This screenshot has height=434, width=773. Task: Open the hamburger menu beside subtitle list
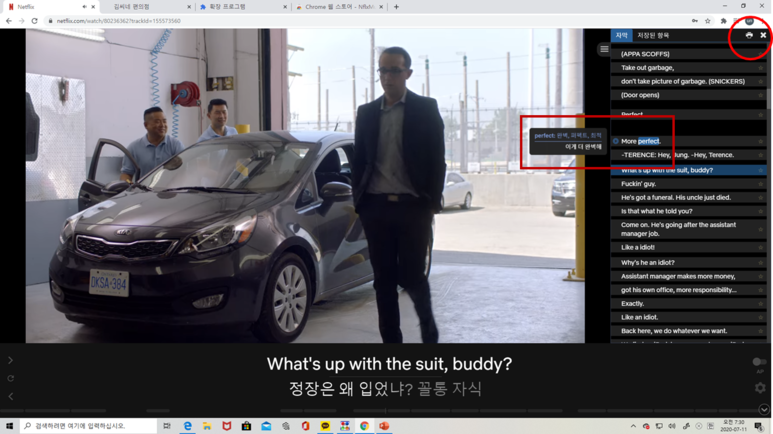[x=604, y=49]
